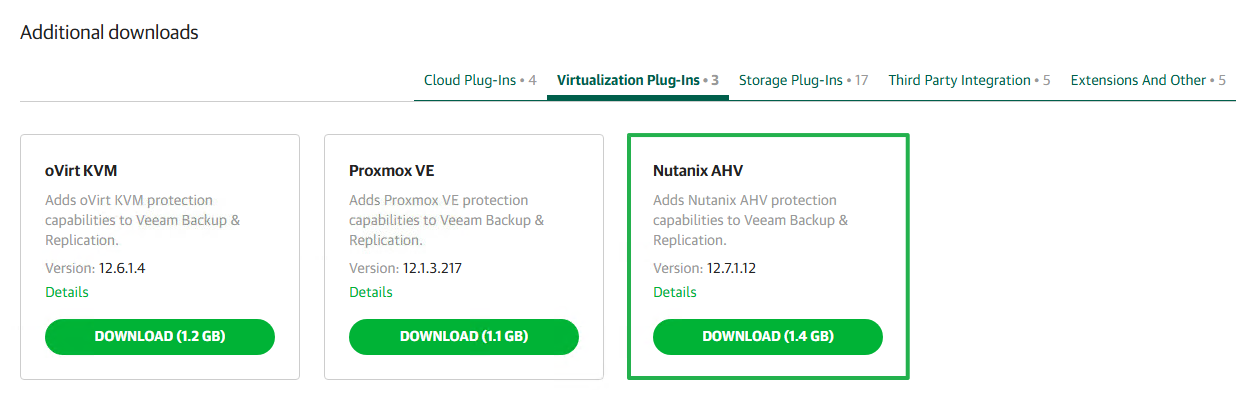This screenshot has width=1249, height=397.
Task: Select the Nutanix AHV card title
Action: pyautogui.click(x=698, y=171)
